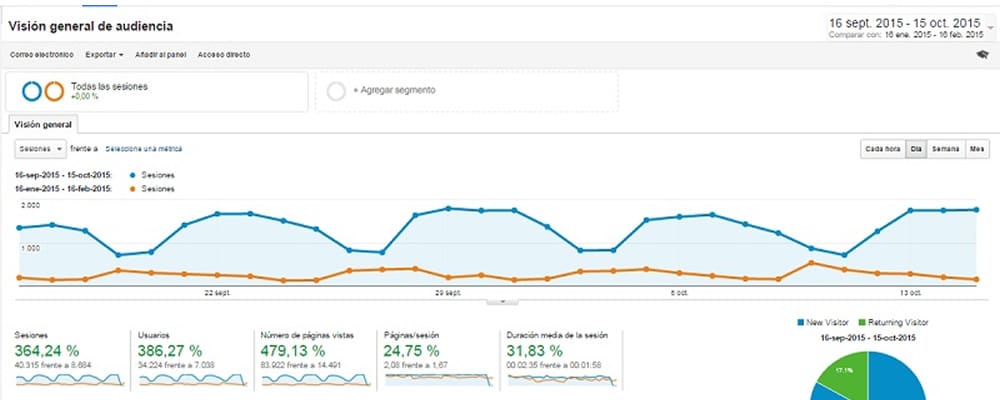Click the Usuarios sparkline thumbnail
Image resolution: width=1000 pixels, height=400 pixels.
[x=193, y=380]
